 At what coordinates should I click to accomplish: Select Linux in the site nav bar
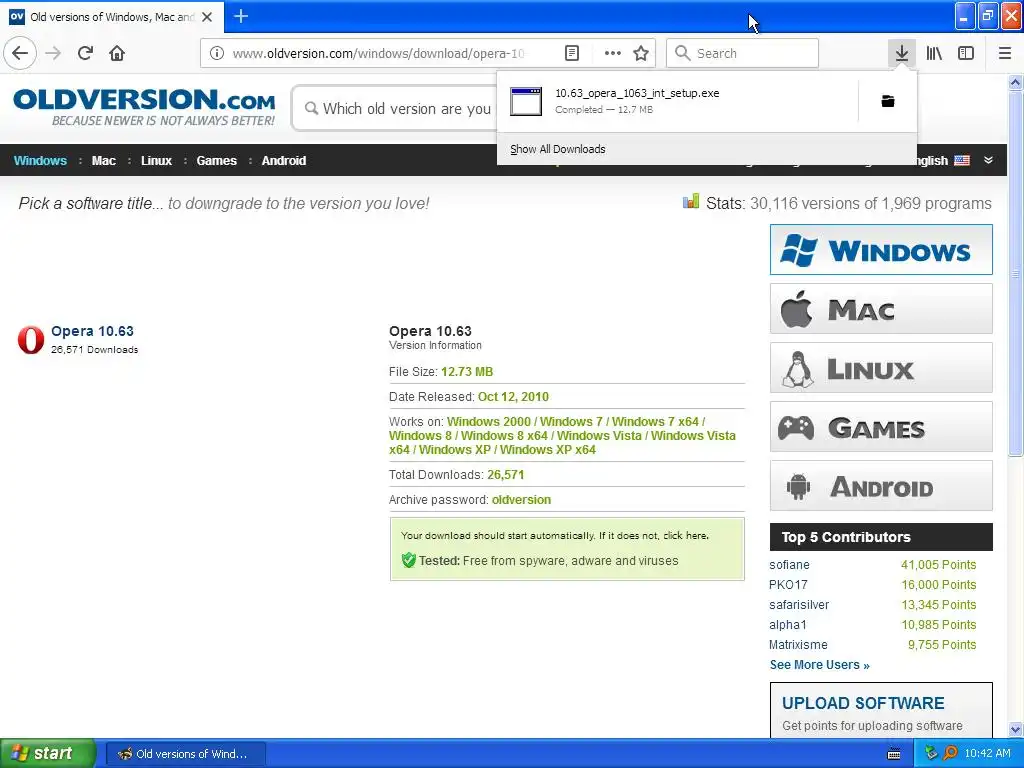click(x=156, y=160)
